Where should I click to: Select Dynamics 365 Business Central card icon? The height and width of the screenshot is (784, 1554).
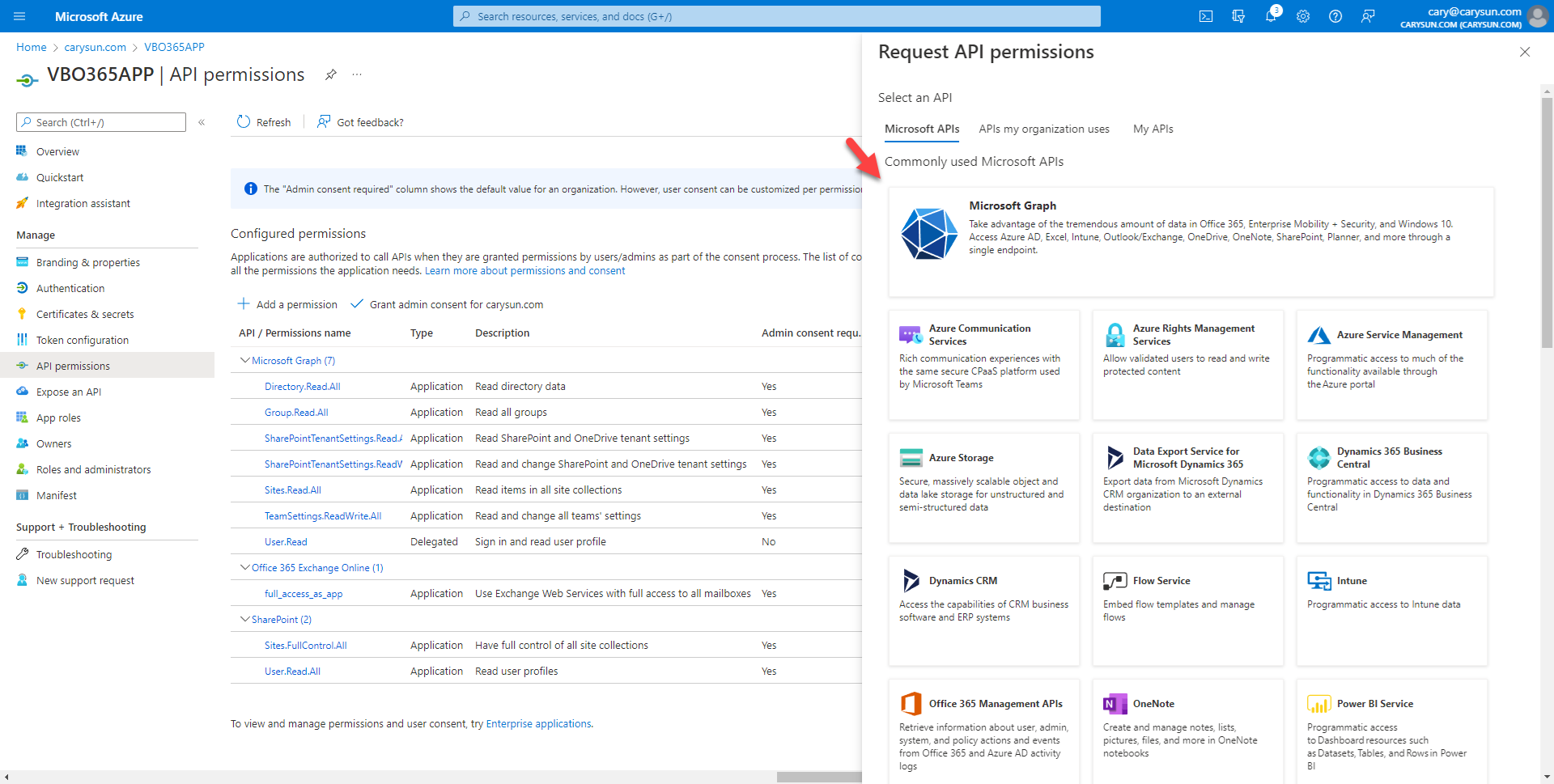point(1319,458)
